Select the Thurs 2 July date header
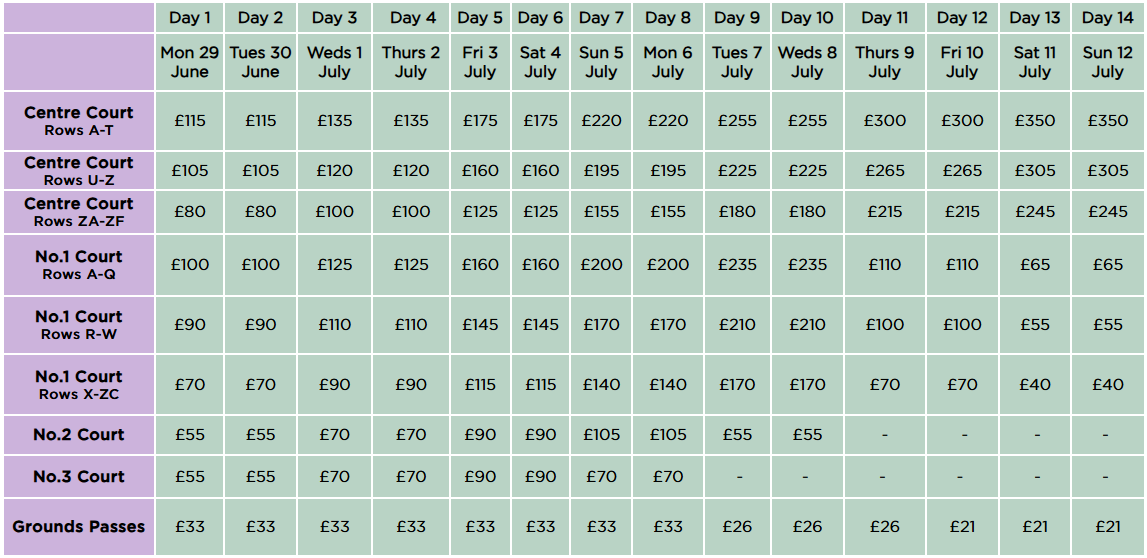Viewport: 1147px width, 558px height. 411,62
